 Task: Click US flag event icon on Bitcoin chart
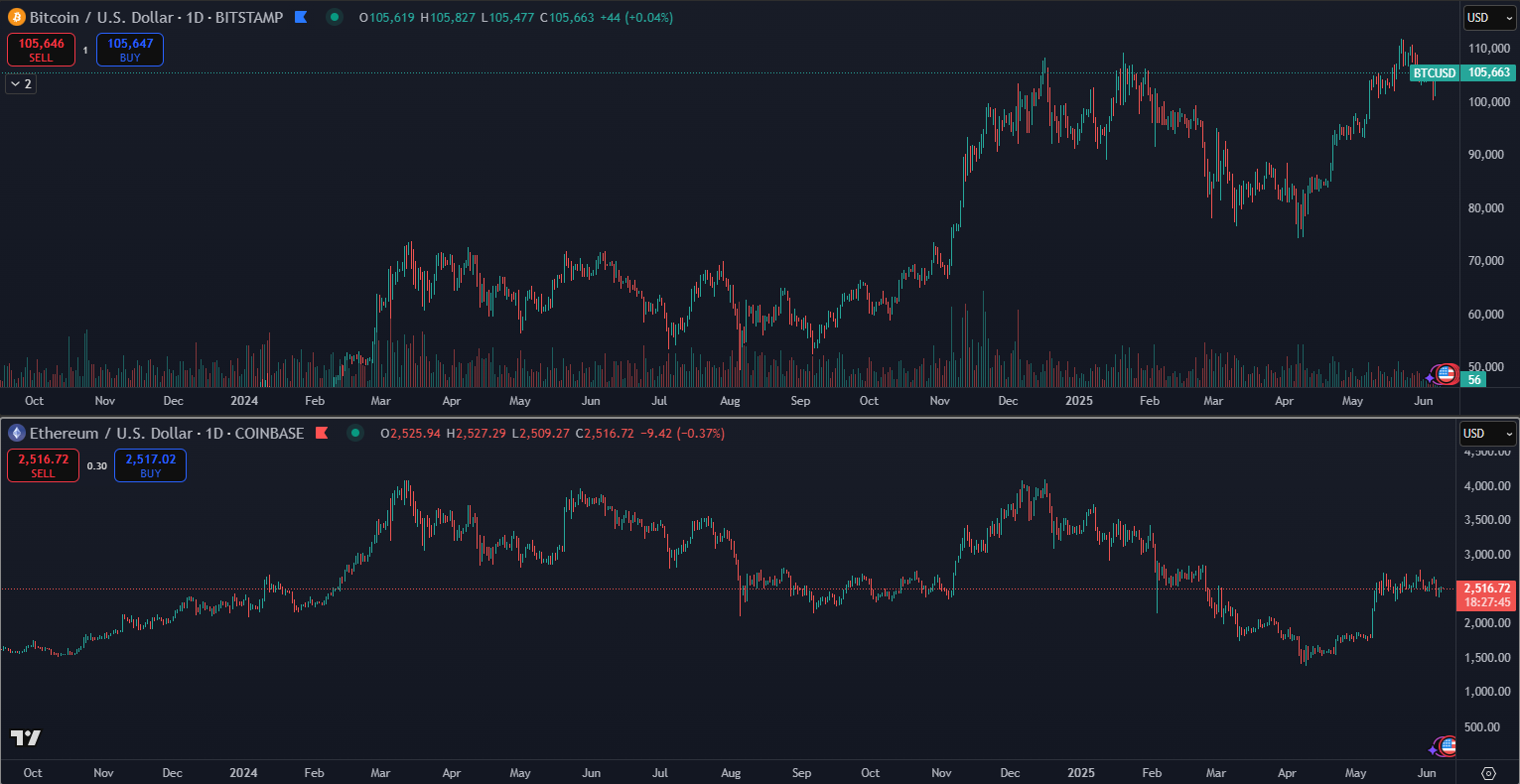(x=1446, y=374)
